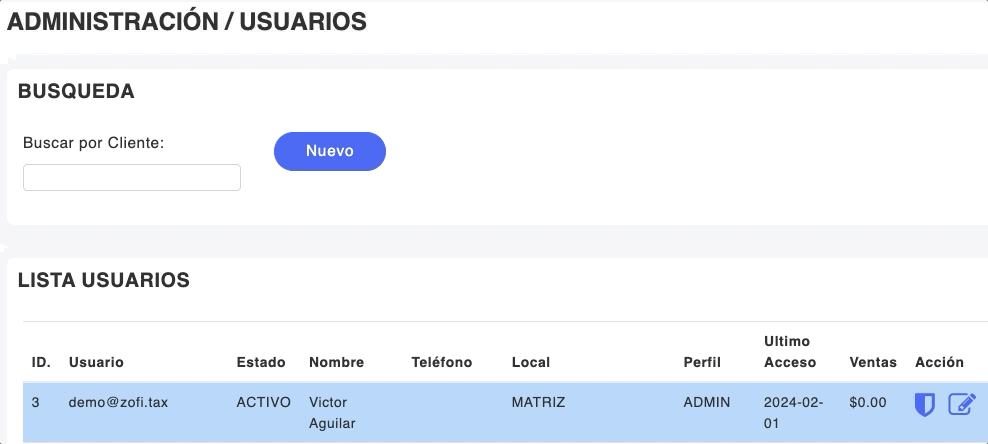Click the Ultimo Acceso column header
The image size is (988, 444).
[x=790, y=352]
